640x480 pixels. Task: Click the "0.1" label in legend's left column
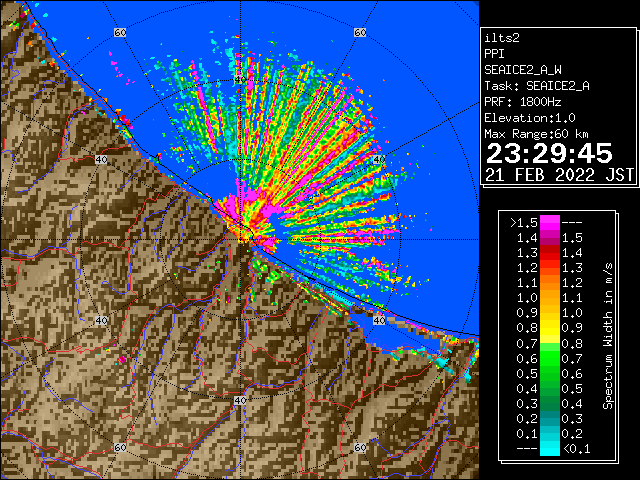click(527, 433)
